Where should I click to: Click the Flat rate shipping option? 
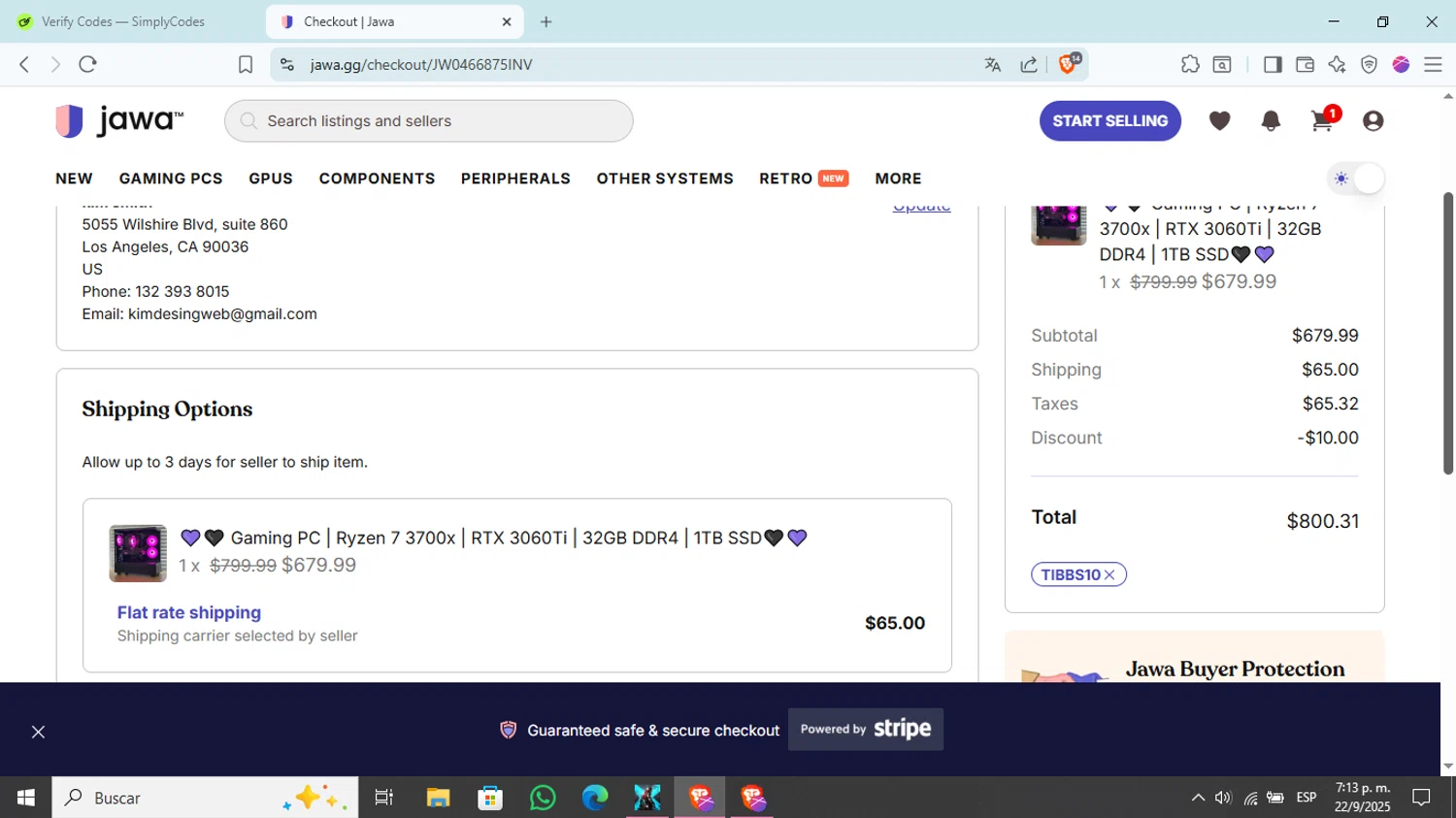coord(189,612)
